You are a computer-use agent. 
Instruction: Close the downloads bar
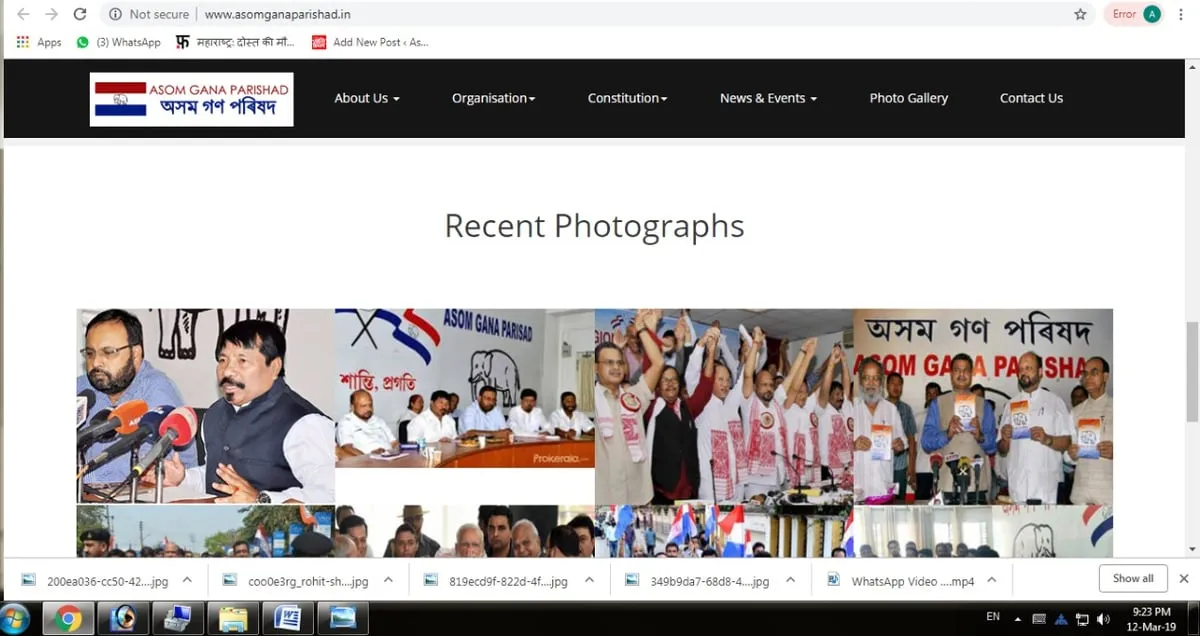coord(1184,578)
